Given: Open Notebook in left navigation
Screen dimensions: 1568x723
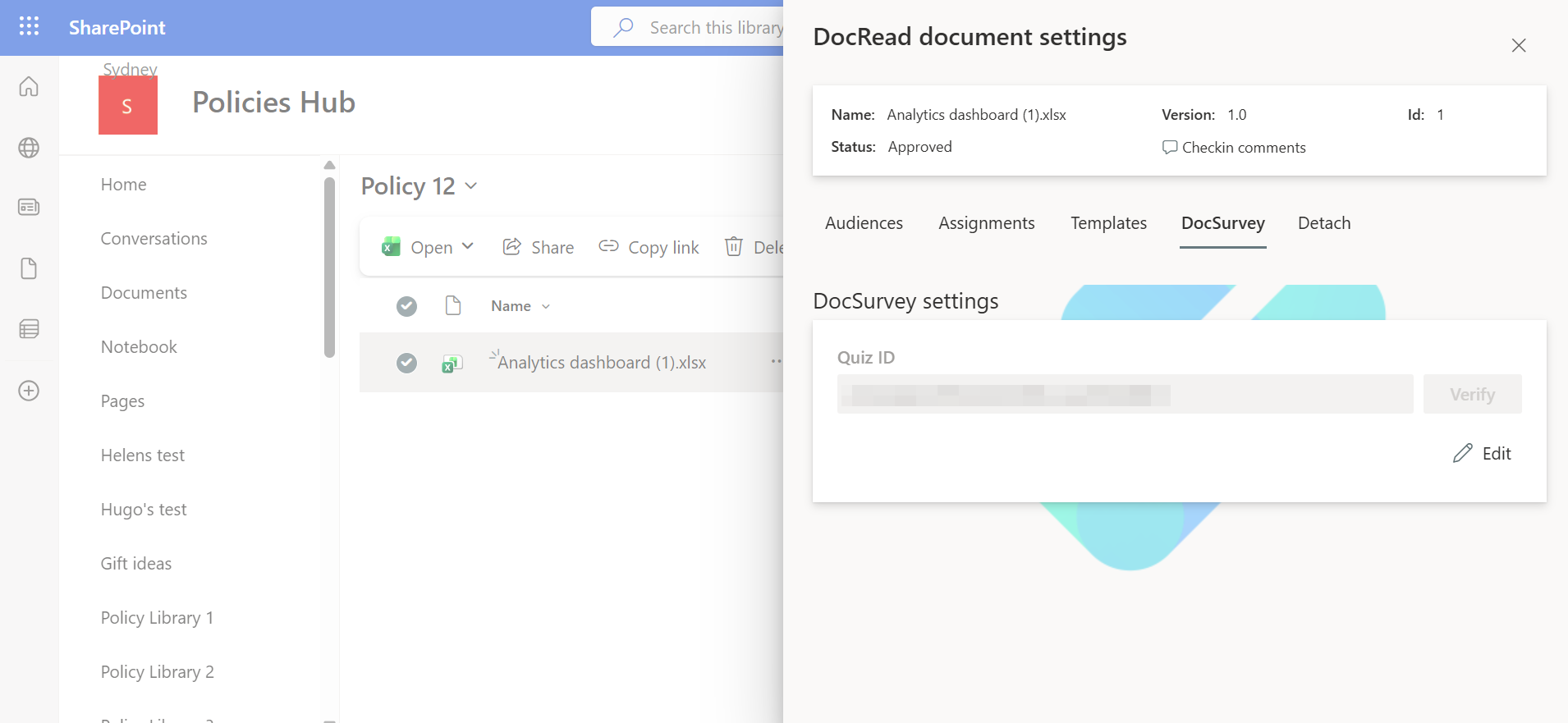Looking at the screenshot, I should 139,347.
